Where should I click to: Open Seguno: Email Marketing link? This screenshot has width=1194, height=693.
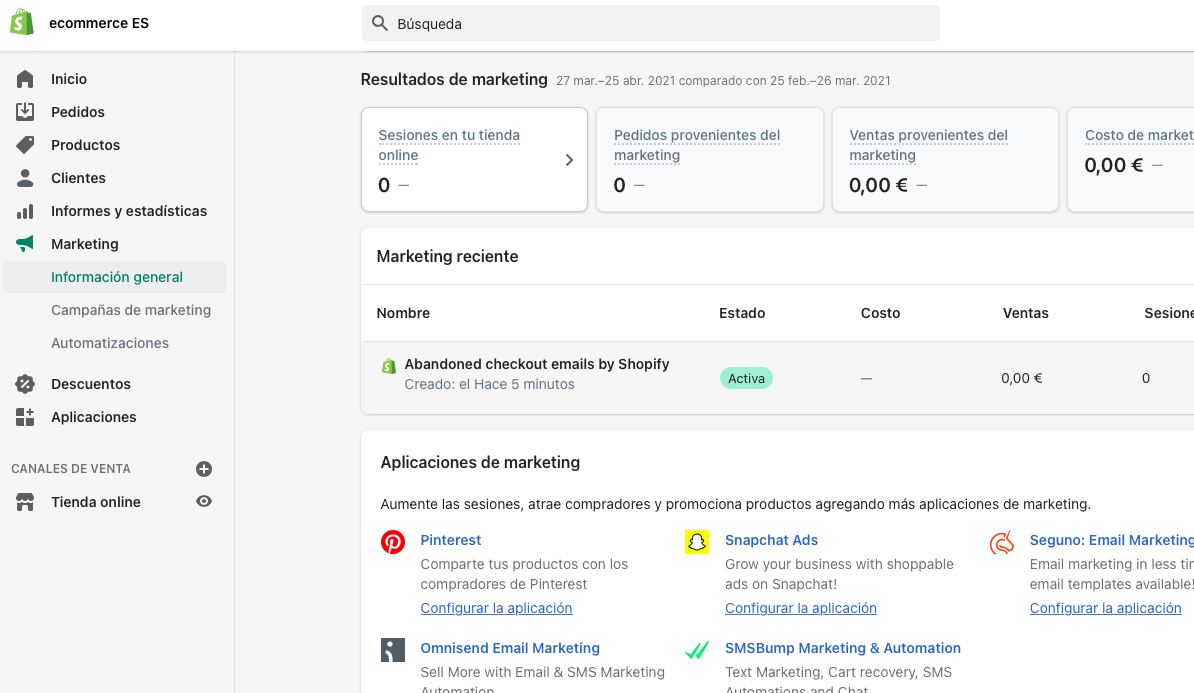coord(1112,540)
